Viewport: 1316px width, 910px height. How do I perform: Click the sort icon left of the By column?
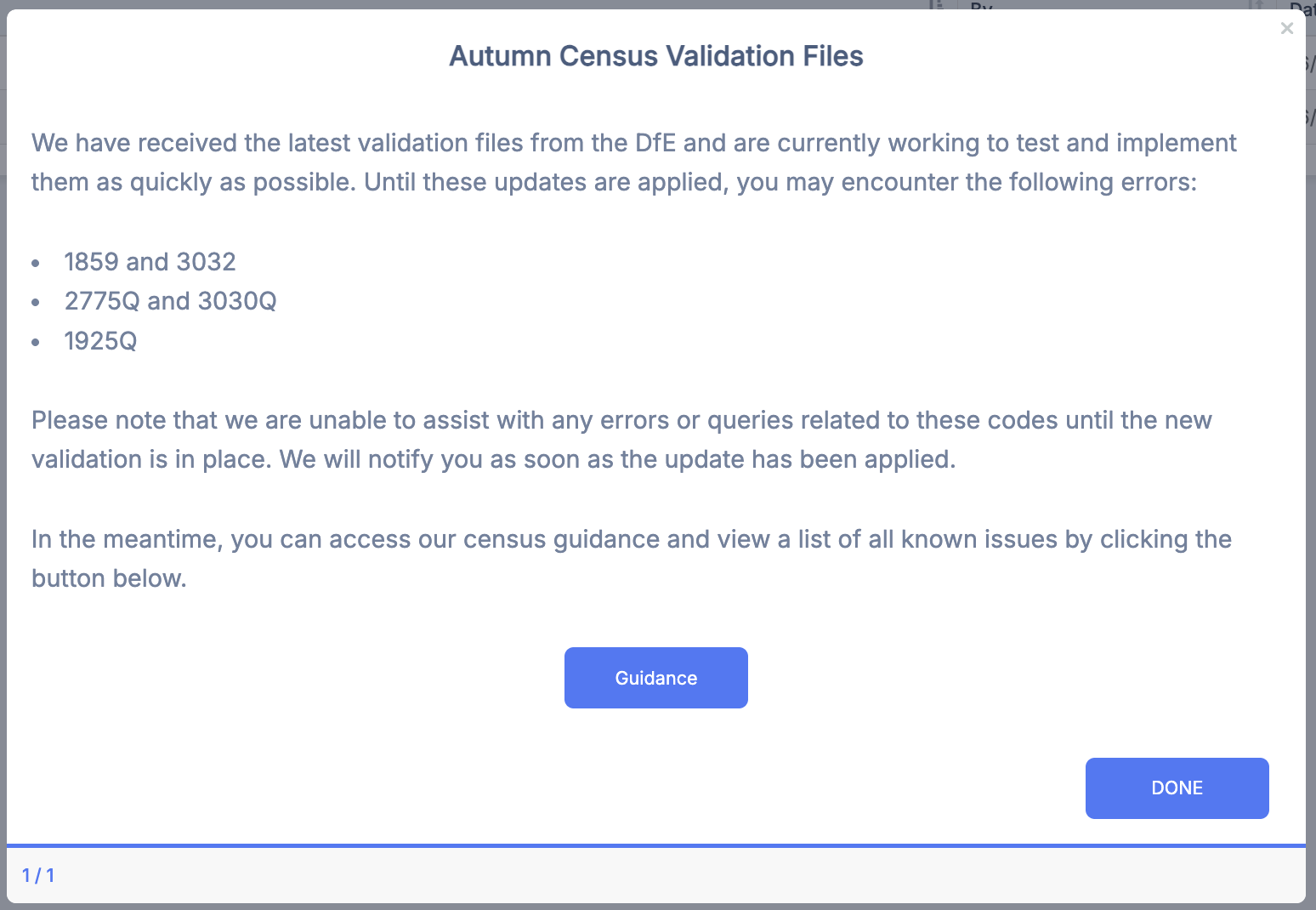[937, 4]
